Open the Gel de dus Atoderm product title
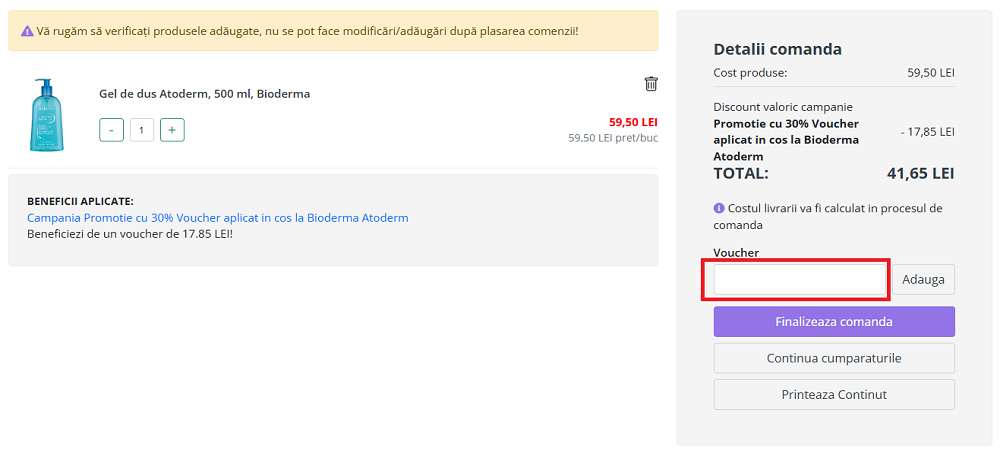This screenshot has width=1000, height=450. click(204, 94)
